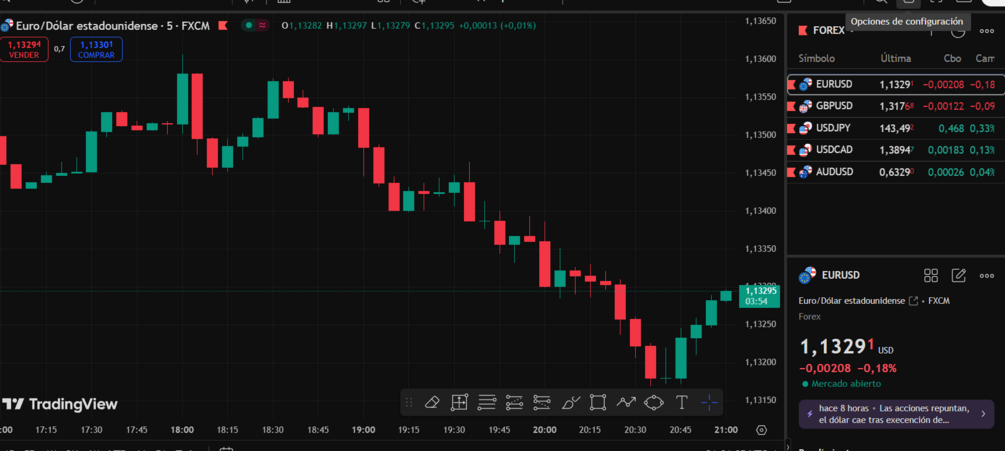
Task: Click the 143,49 last price for USDJPY
Action: [897, 128]
